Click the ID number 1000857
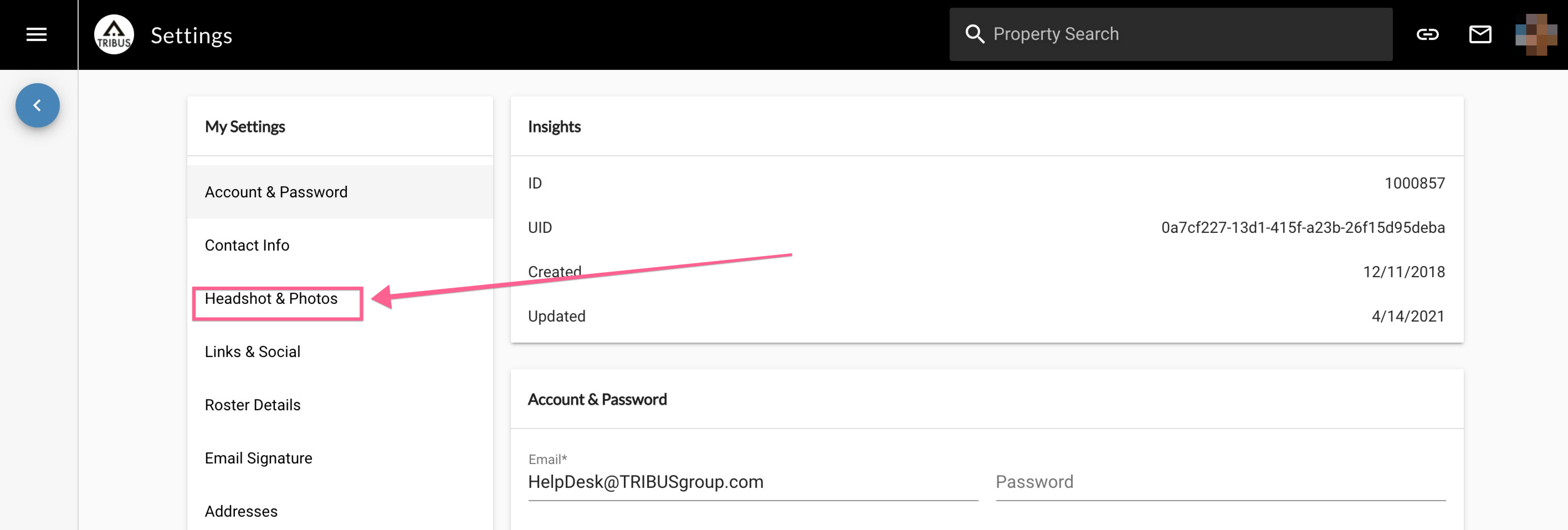Viewport: 1568px width, 530px height. (x=1415, y=184)
